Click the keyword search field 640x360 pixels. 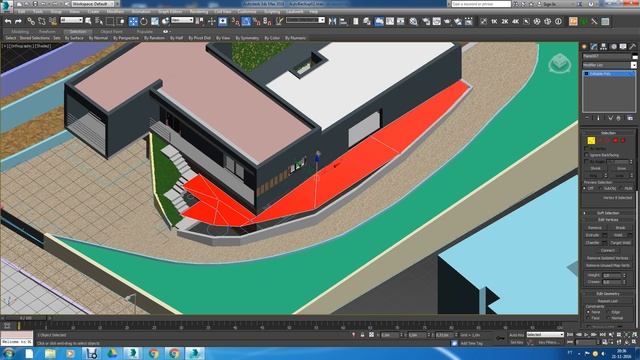pyautogui.click(x=481, y=4)
